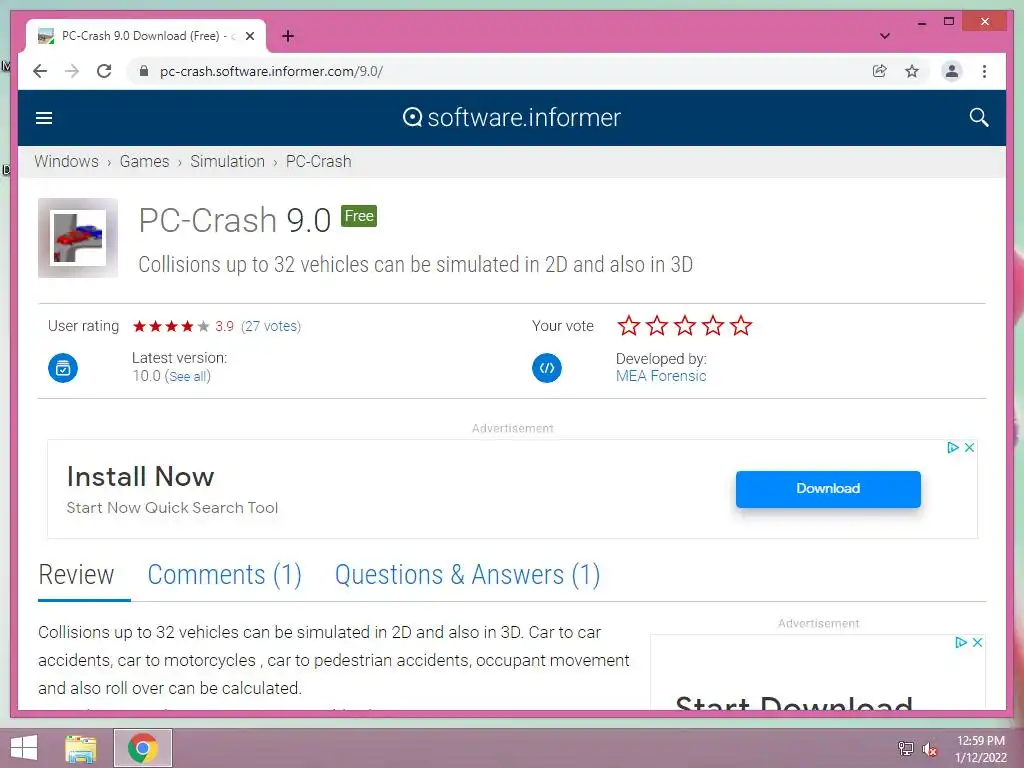Go to the Windows breadcrumb
This screenshot has height=768, width=1024.
point(67,161)
